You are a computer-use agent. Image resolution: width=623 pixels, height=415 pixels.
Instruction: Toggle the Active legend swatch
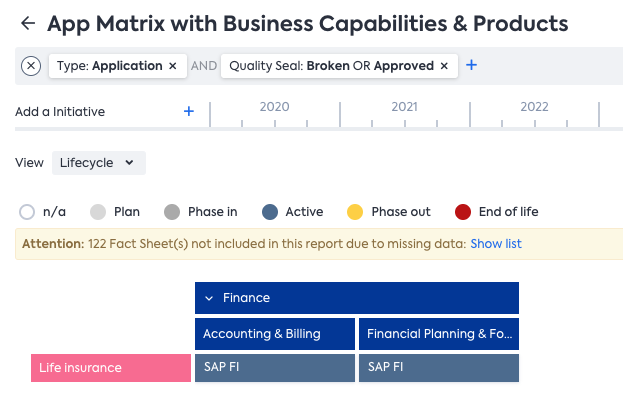point(269,212)
